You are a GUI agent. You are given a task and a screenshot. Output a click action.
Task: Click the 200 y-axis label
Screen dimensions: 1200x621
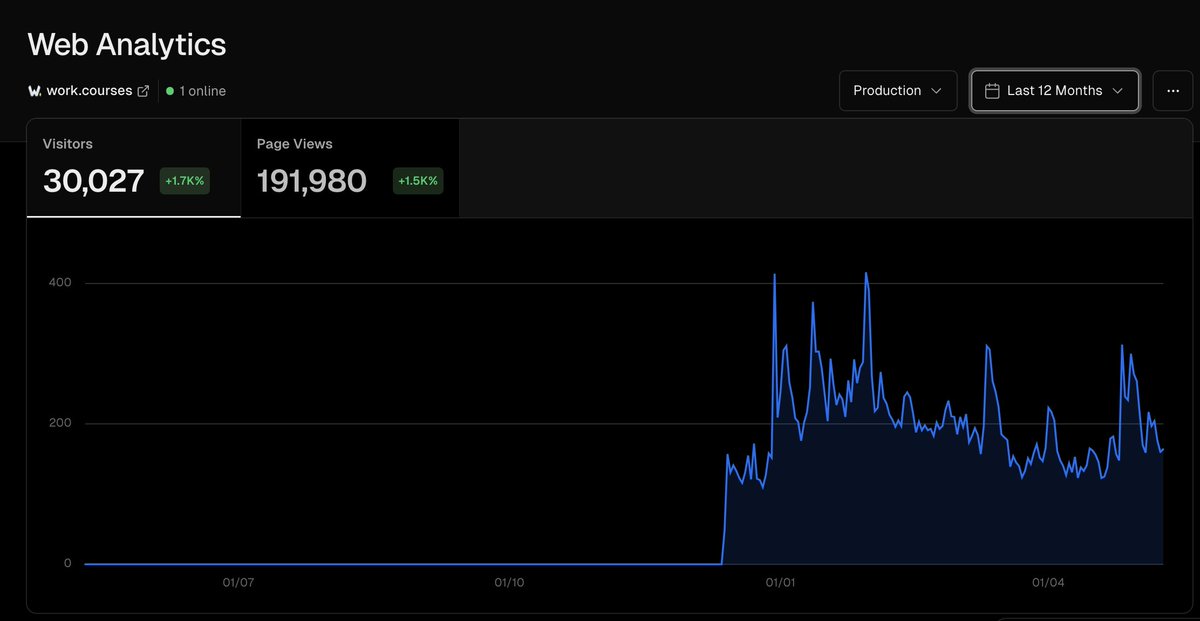click(x=60, y=423)
